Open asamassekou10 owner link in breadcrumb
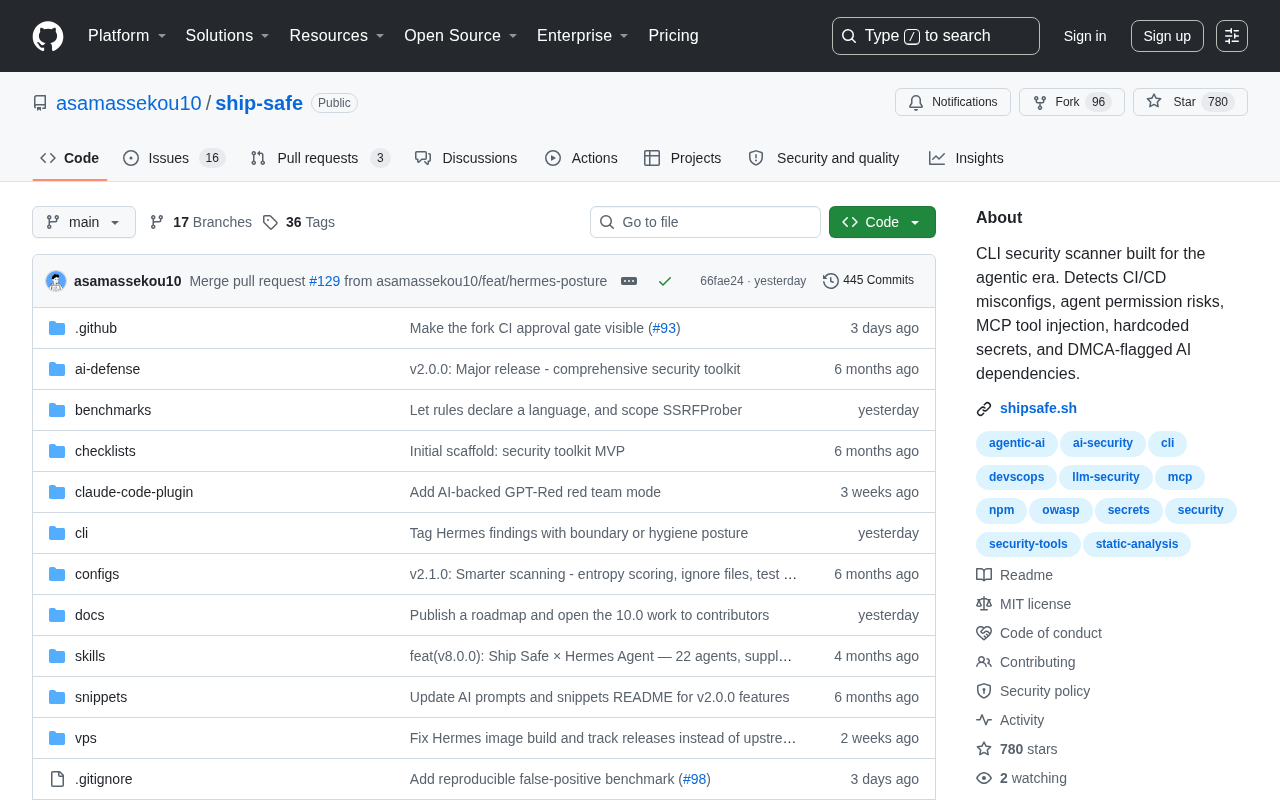1280x800 pixels. tap(129, 103)
